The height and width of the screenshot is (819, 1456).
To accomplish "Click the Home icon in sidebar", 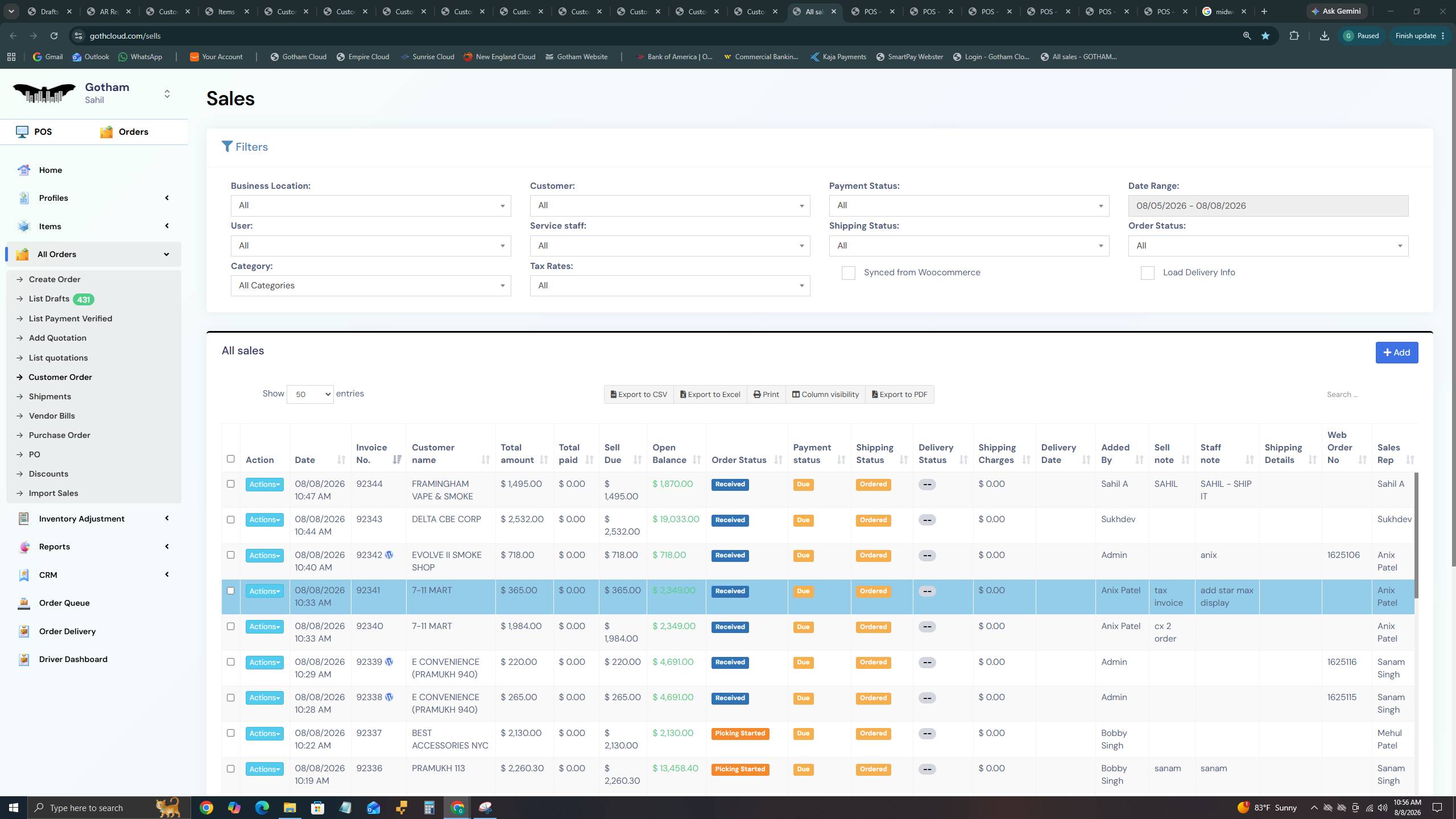I will click(x=24, y=170).
